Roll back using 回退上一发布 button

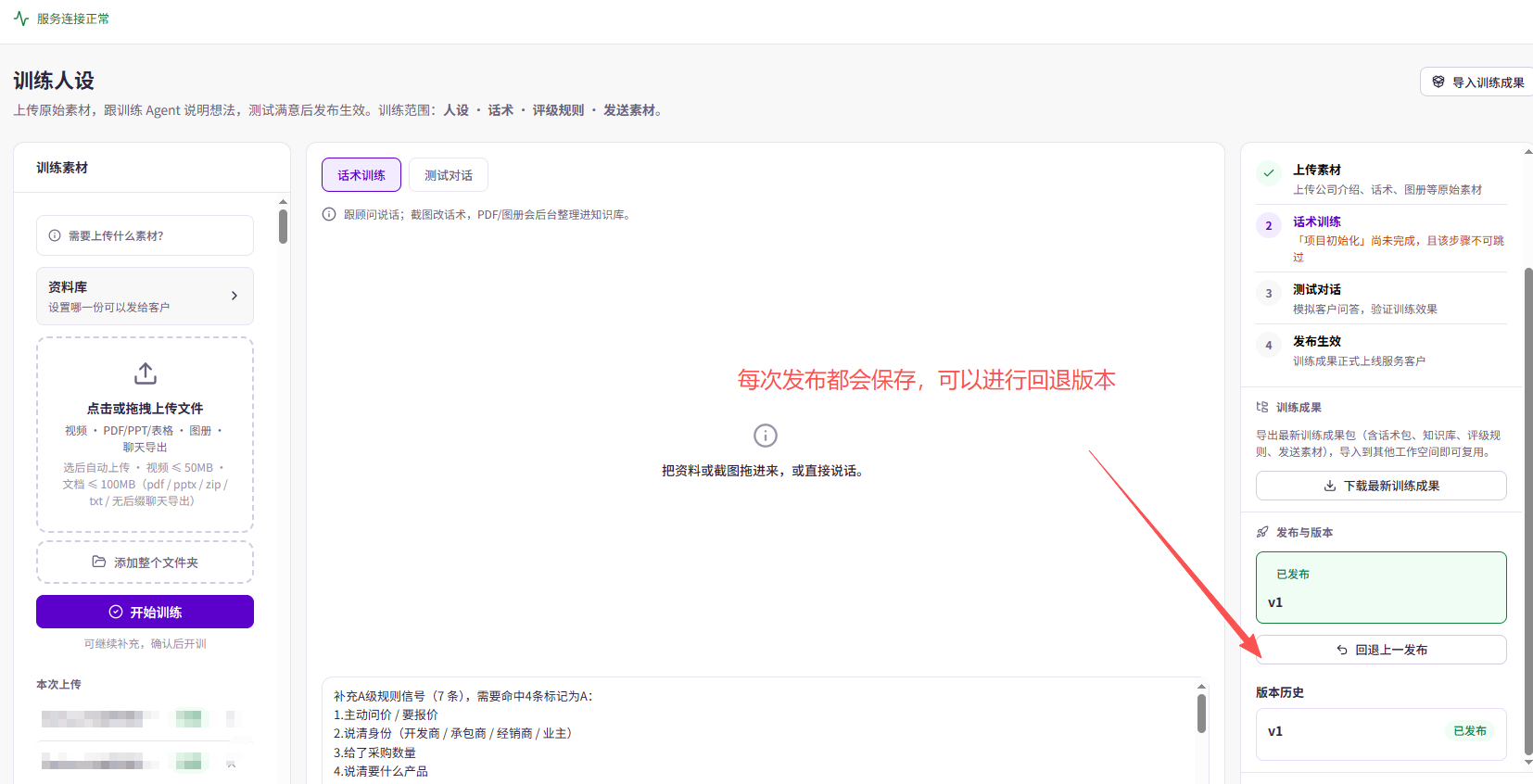click(1381, 650)
